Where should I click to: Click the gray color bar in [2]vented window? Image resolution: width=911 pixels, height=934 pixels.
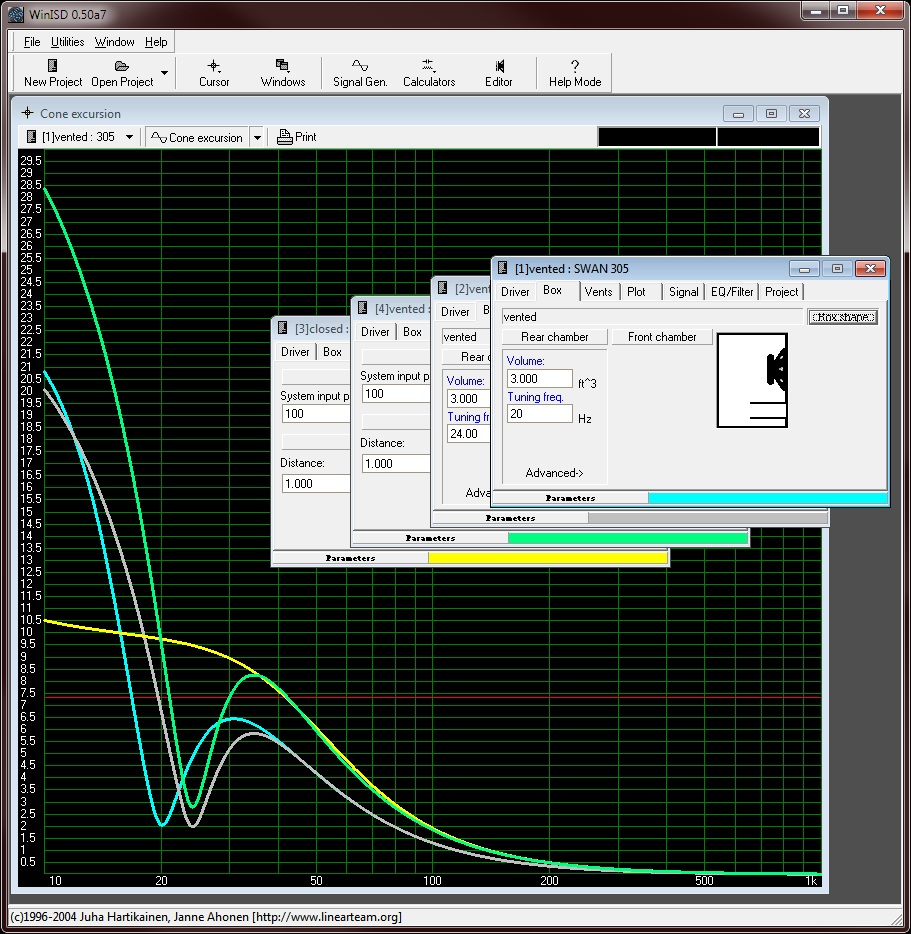pos(708,518)
